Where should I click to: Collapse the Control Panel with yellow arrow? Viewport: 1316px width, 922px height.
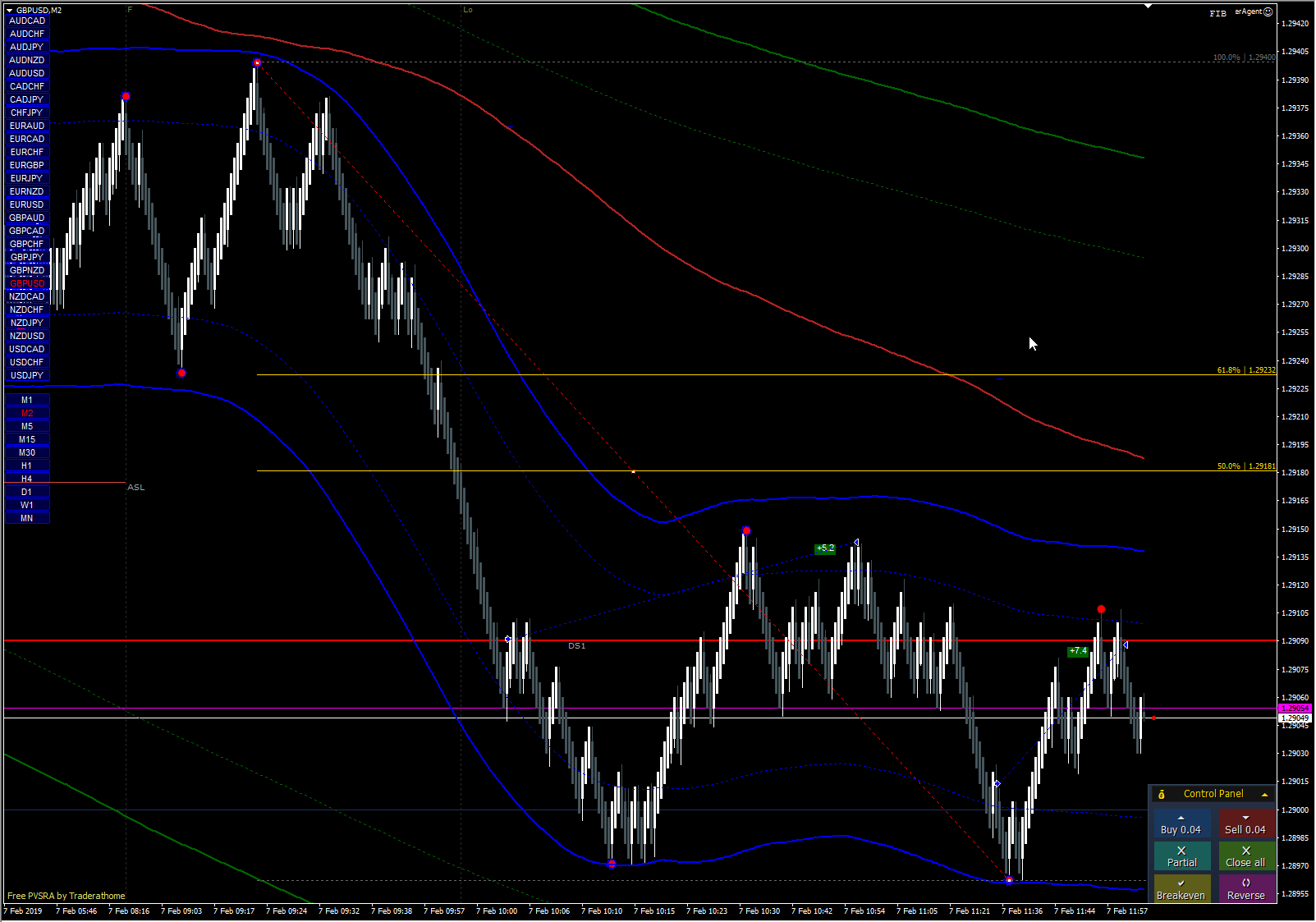1264,794
